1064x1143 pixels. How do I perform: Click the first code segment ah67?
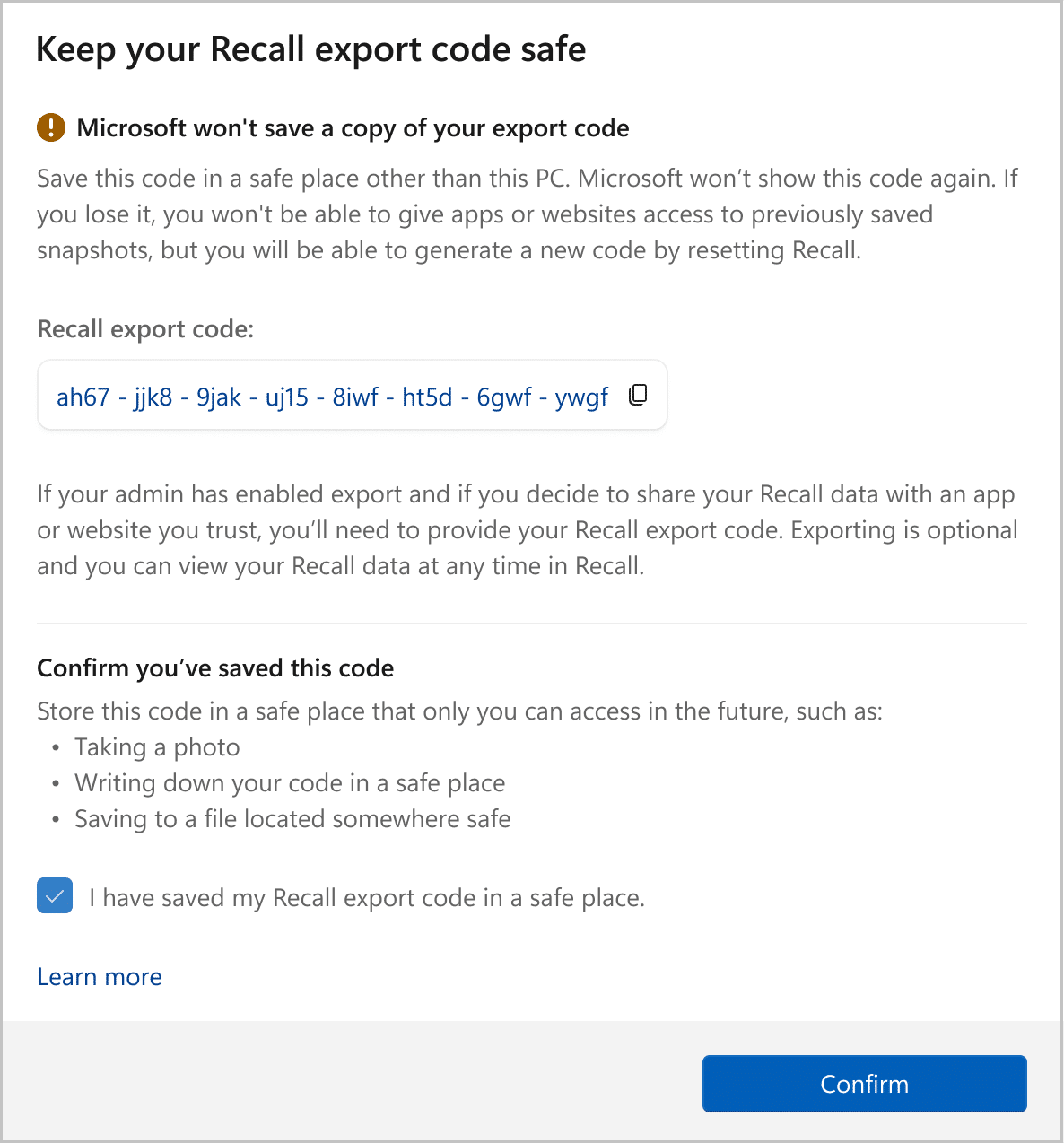pos(83,397)
